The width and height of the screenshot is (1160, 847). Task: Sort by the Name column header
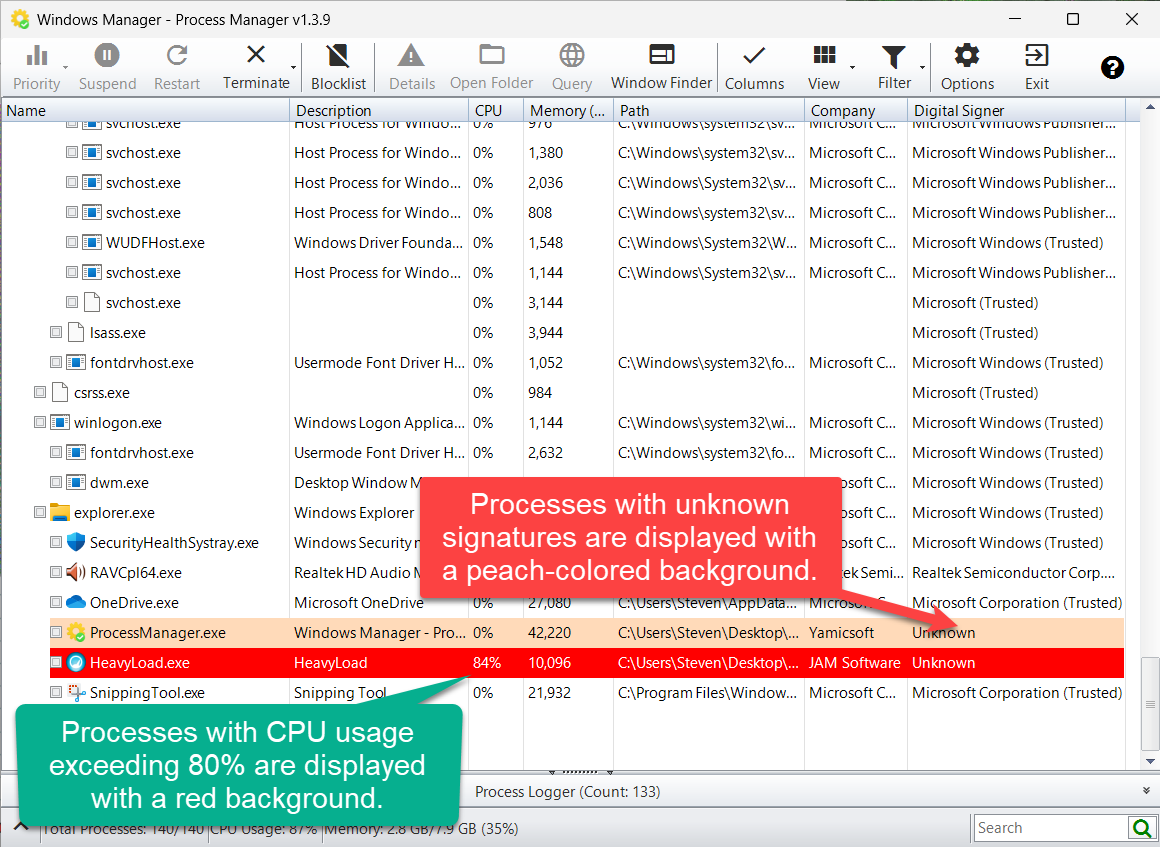[x=145, y=110]
